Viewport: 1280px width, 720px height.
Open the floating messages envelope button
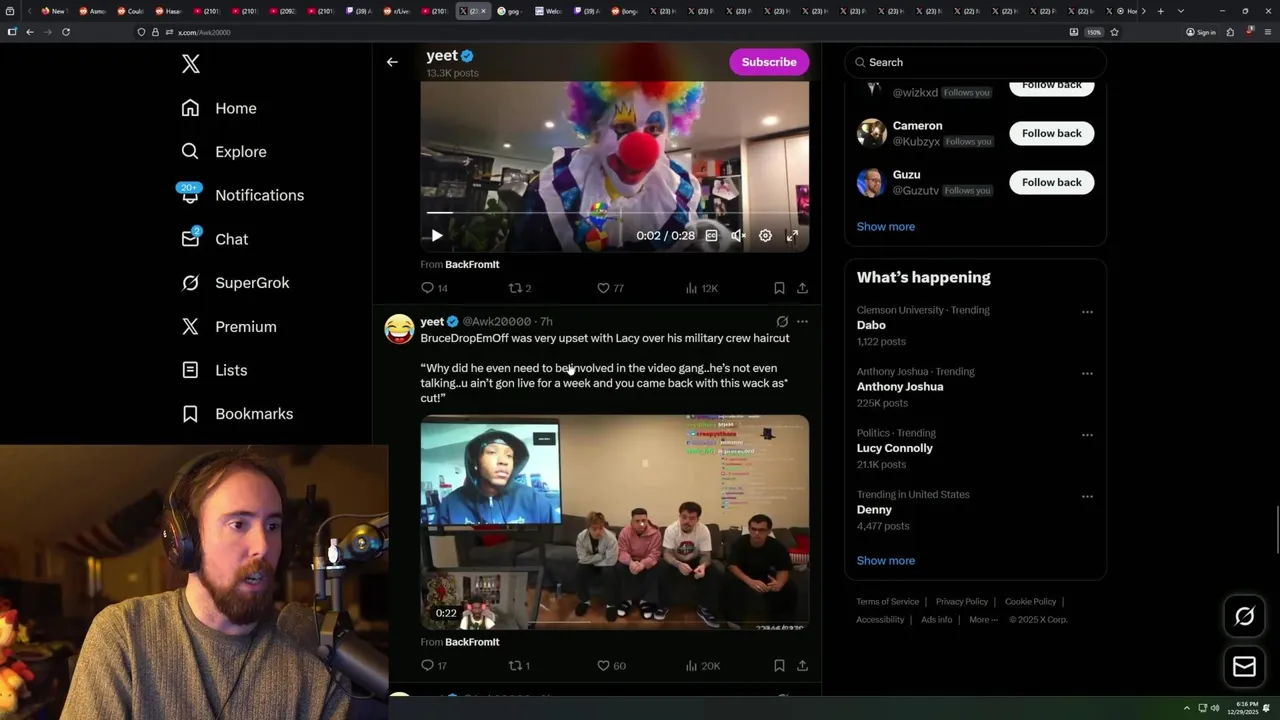pyautogui.click(x=1244, y=667)
